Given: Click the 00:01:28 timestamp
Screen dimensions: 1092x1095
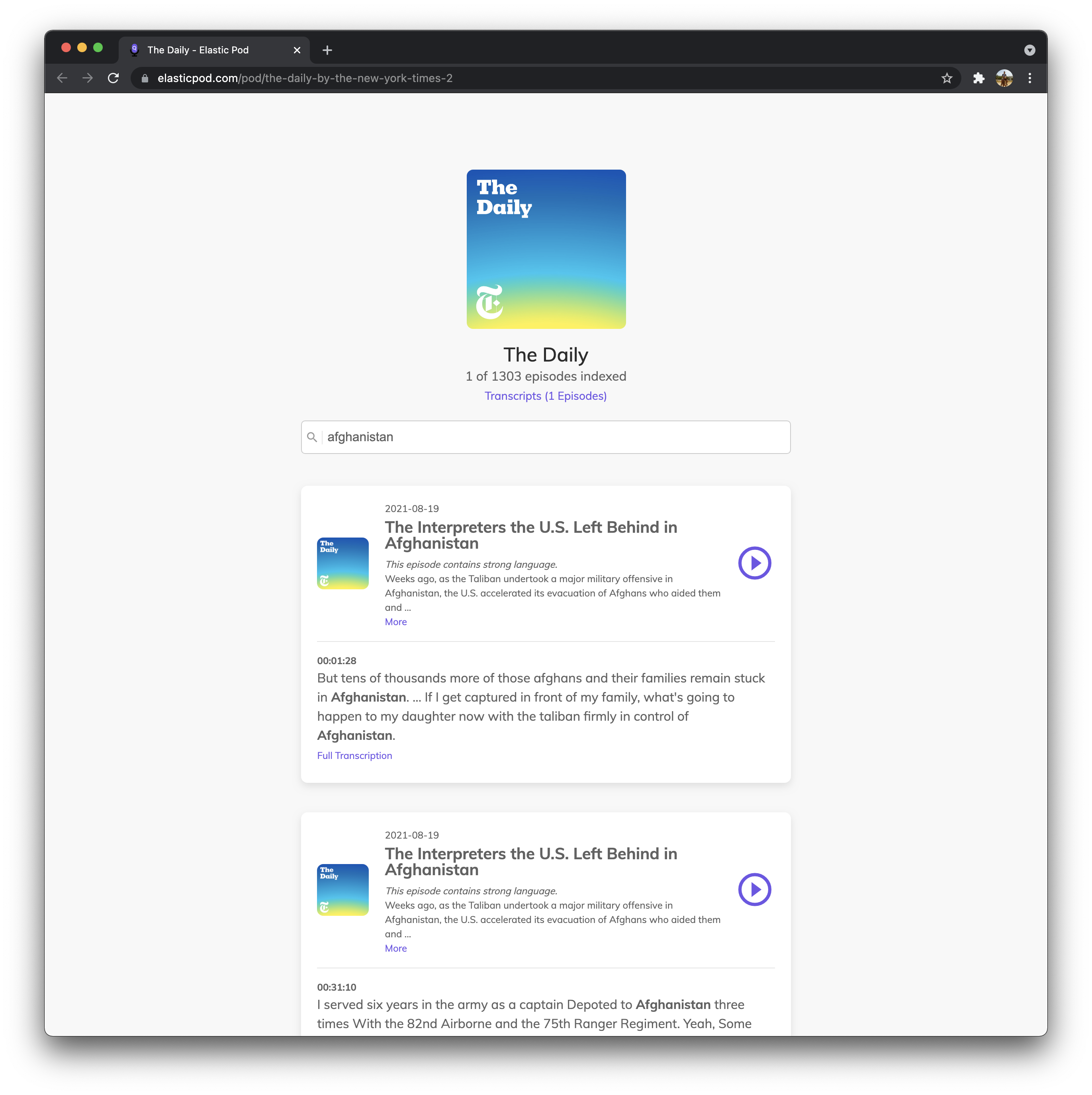Looking at the screenshot, I should click(337, 660).
